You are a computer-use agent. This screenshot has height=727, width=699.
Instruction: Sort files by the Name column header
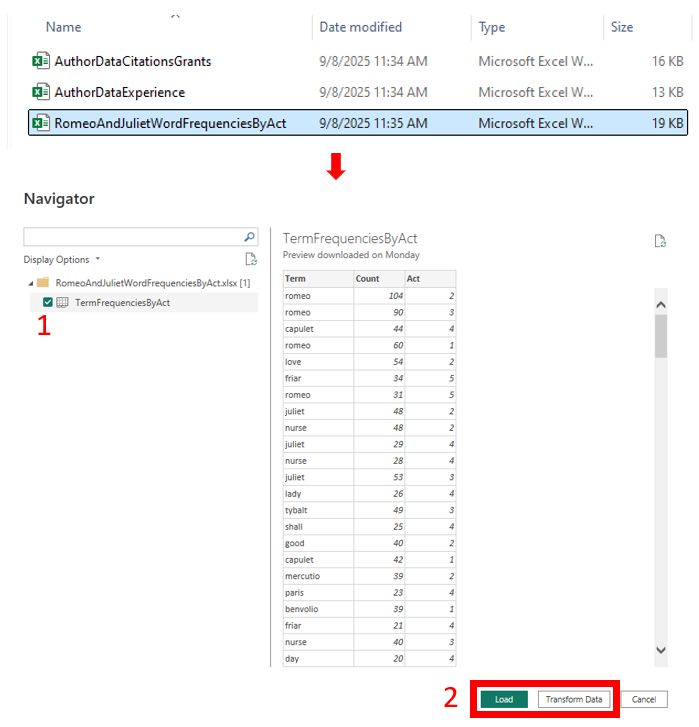click(64, 27)
